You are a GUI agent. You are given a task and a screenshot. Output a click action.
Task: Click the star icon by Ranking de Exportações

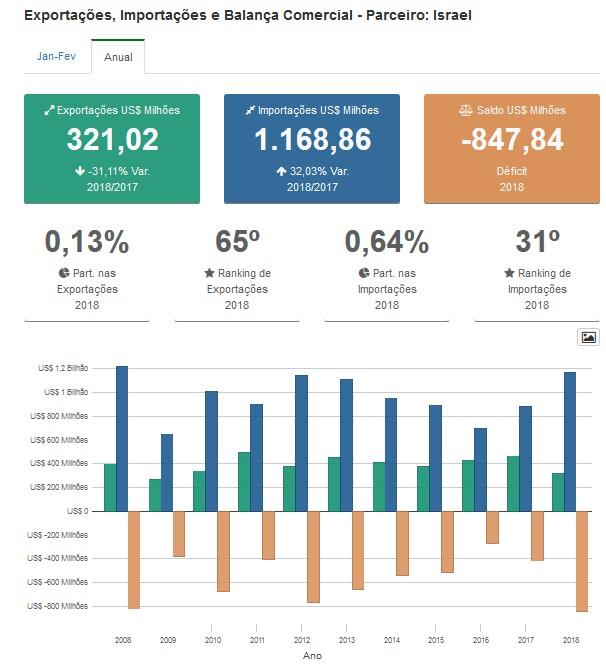click(x=209, y=273)
